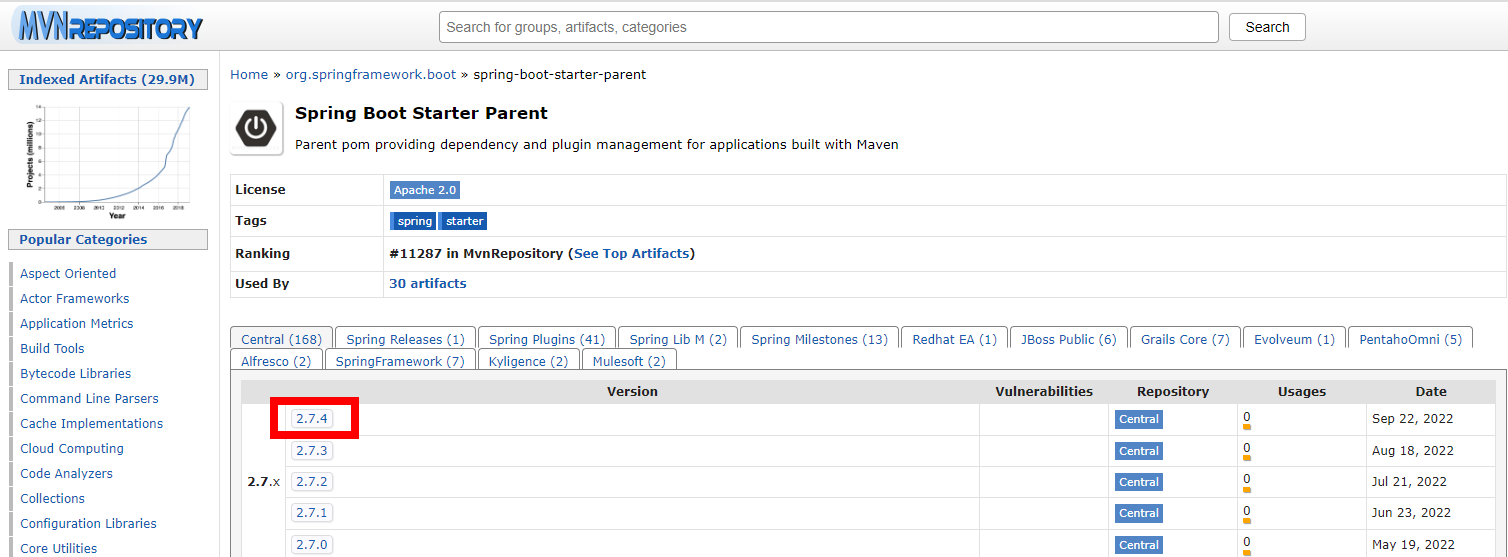Open the 30 artifacts link
Viewport: 1508px width, 557px height.
428,283
